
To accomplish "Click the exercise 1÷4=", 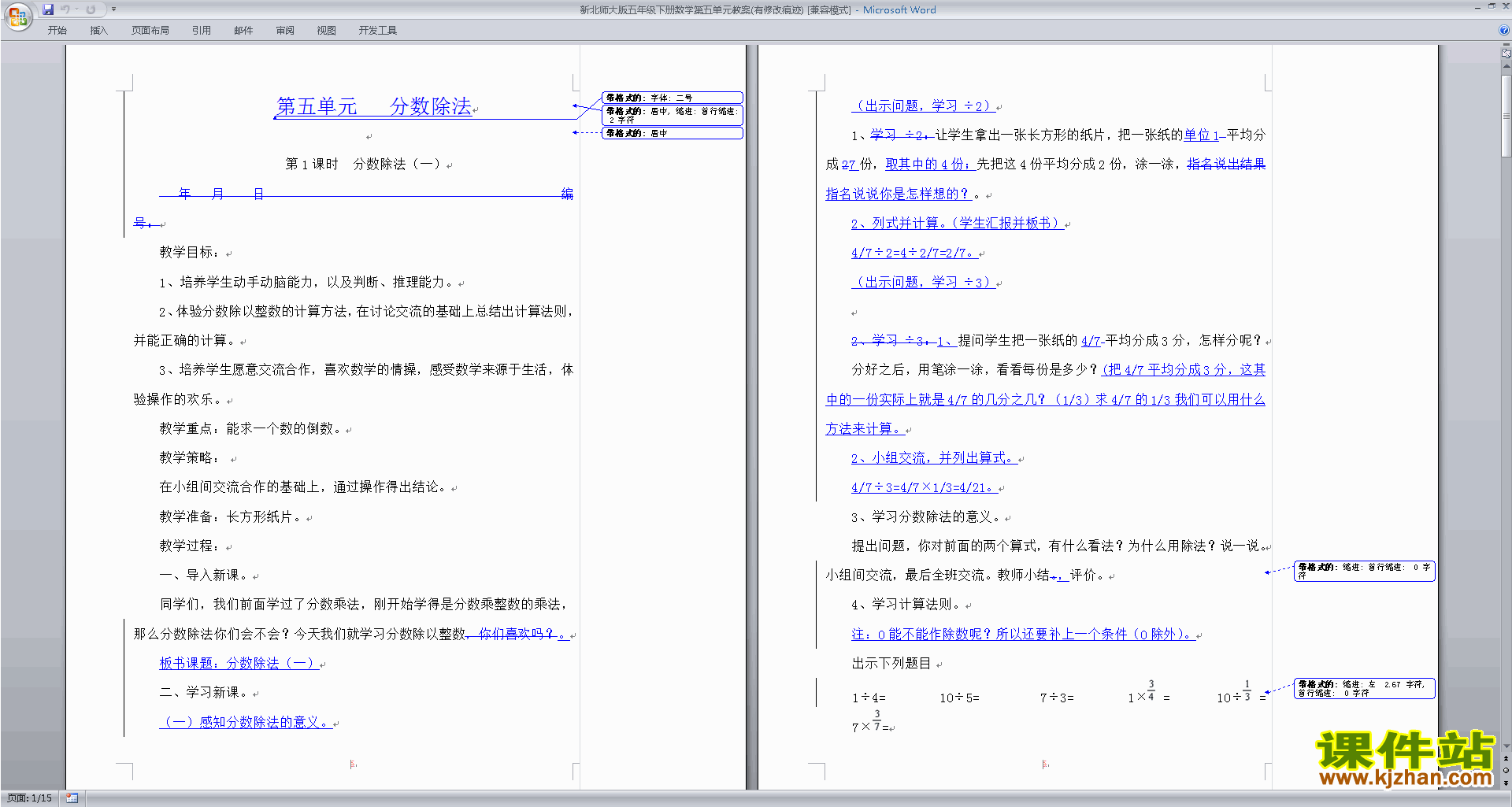I will pyautogui.click(x=869, y=698).
